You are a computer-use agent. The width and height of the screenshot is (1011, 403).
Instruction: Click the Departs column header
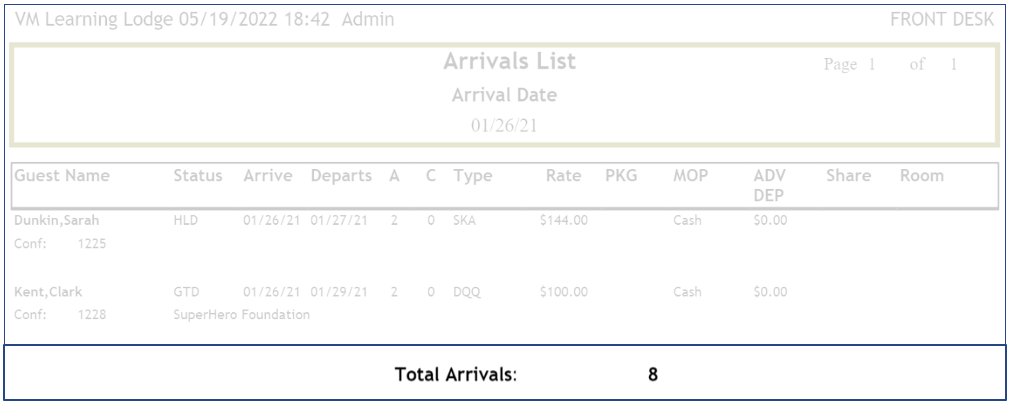point(341,176)
